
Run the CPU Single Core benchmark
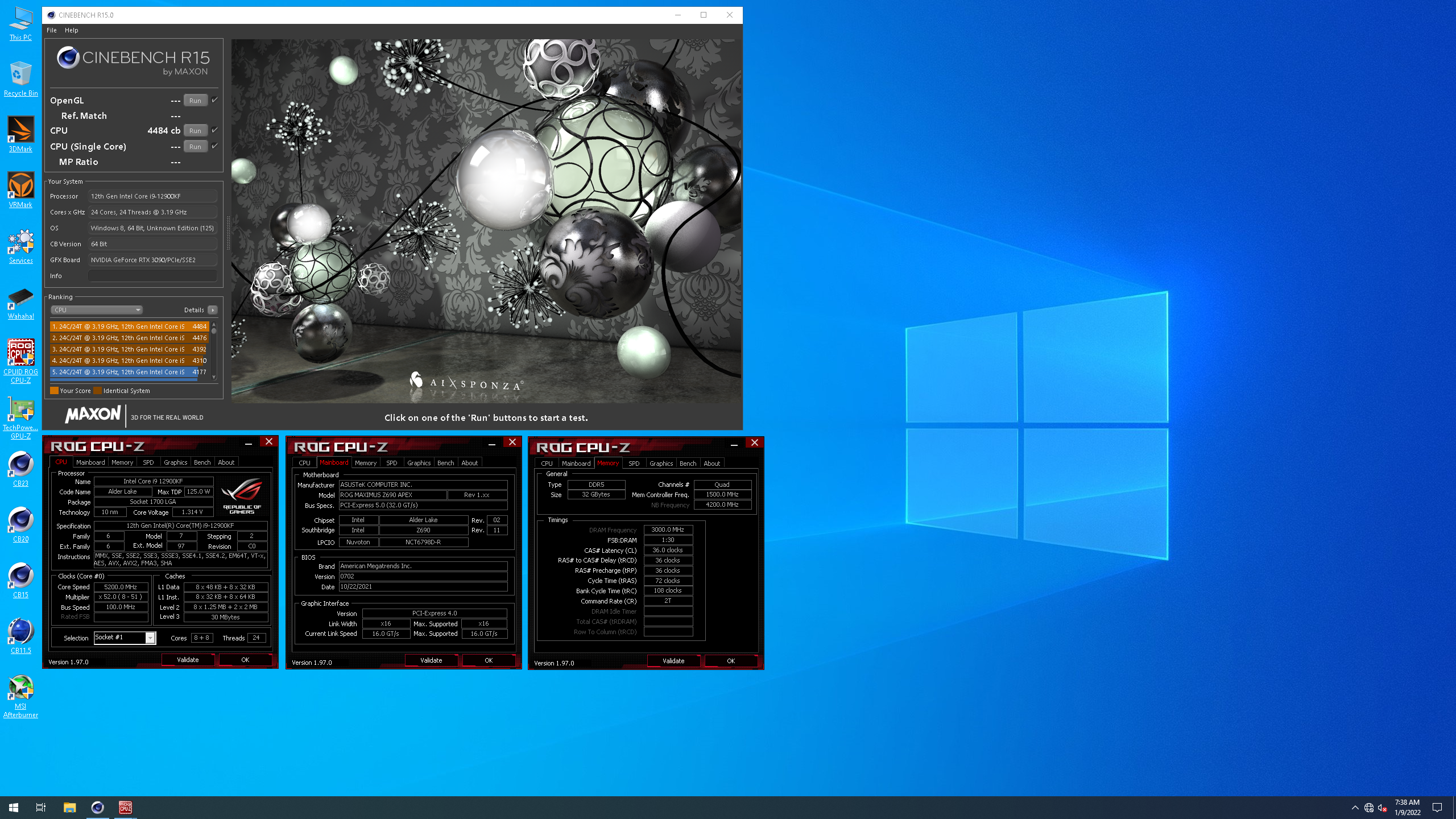195,147
